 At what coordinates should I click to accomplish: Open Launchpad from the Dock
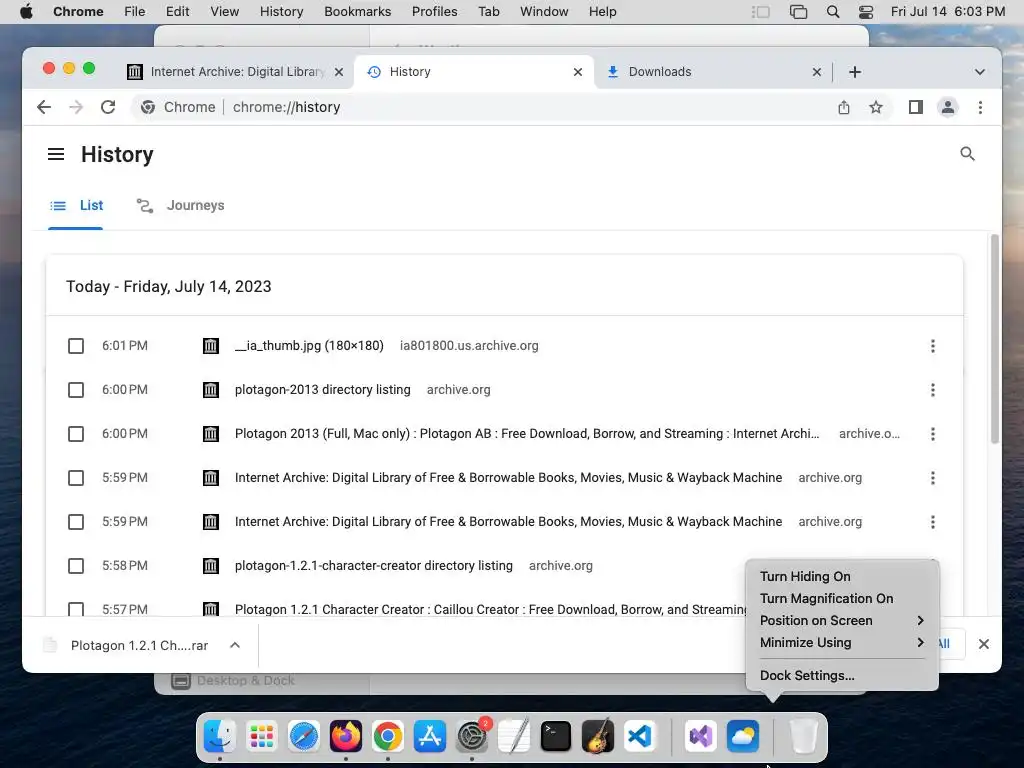pyautogui.click(x=262, y=737)
